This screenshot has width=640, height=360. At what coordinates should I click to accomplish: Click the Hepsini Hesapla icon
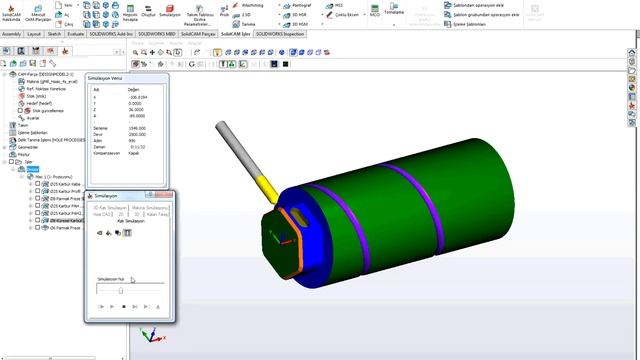tap(130, 12)
